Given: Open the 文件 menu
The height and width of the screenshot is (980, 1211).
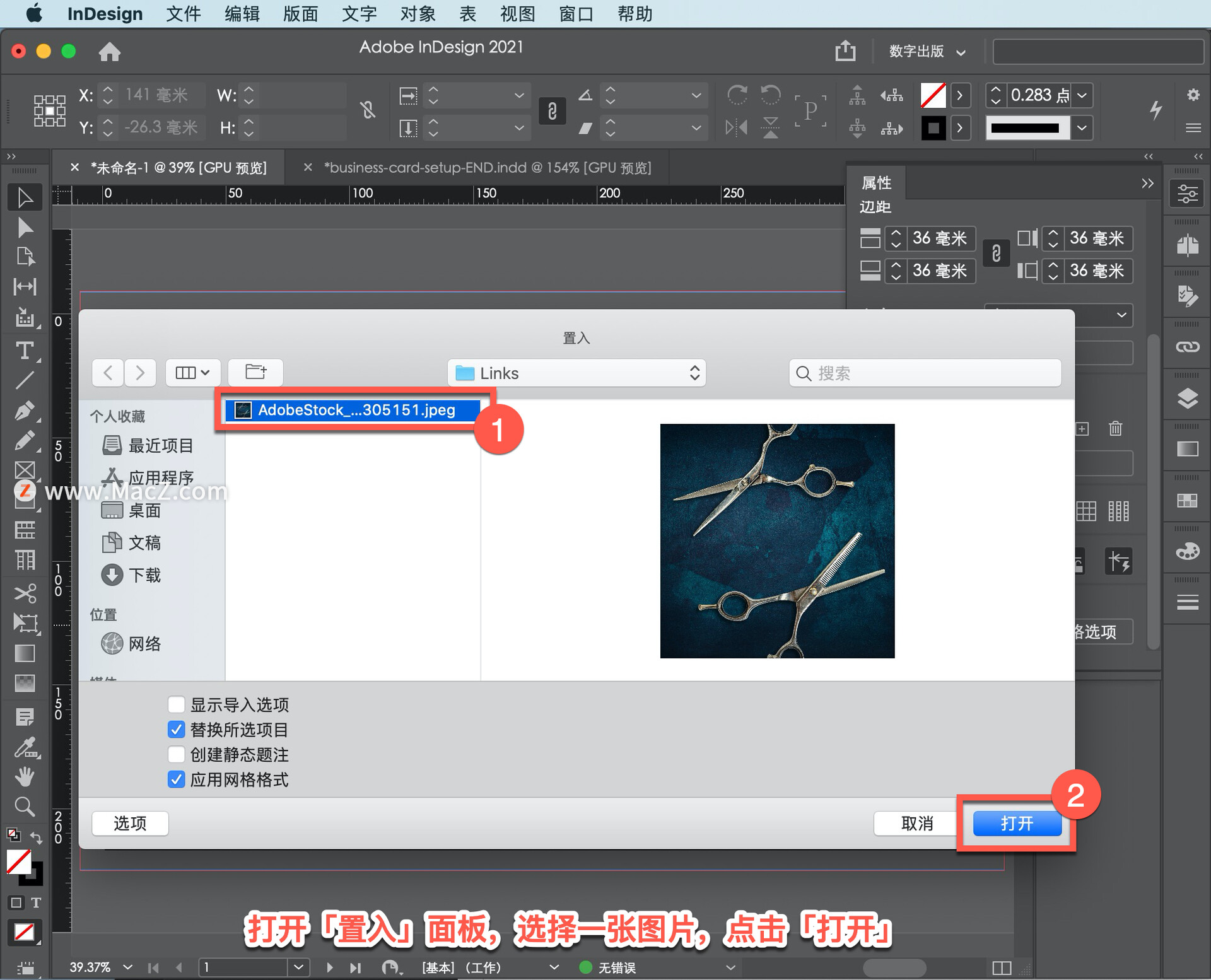Looking at the screenshot, I should [x=183, y=14].
